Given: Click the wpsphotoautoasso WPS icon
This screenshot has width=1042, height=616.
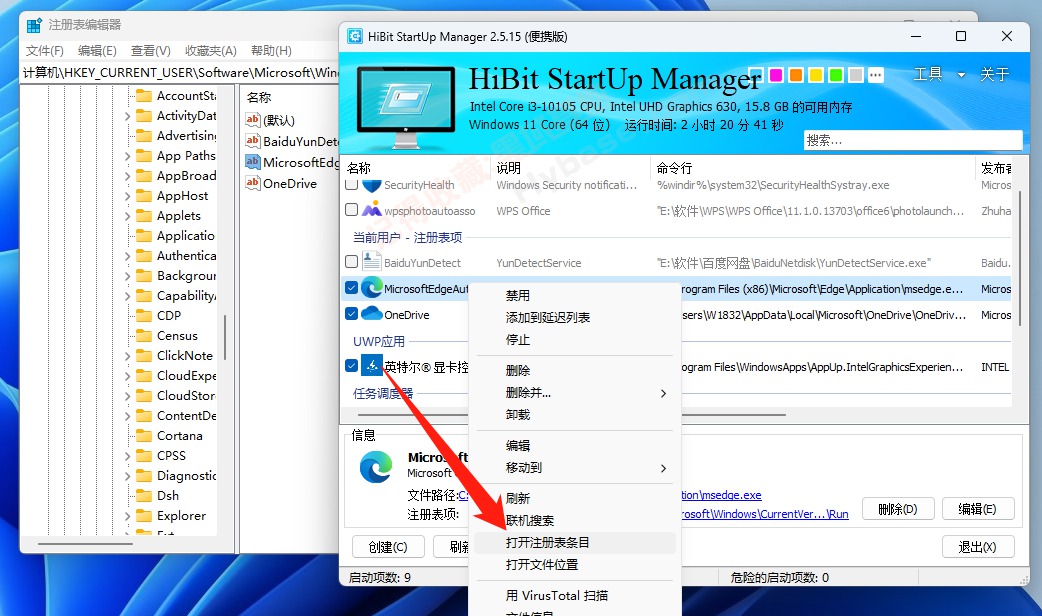Looking at the screenshot, I should coord(371,210).
